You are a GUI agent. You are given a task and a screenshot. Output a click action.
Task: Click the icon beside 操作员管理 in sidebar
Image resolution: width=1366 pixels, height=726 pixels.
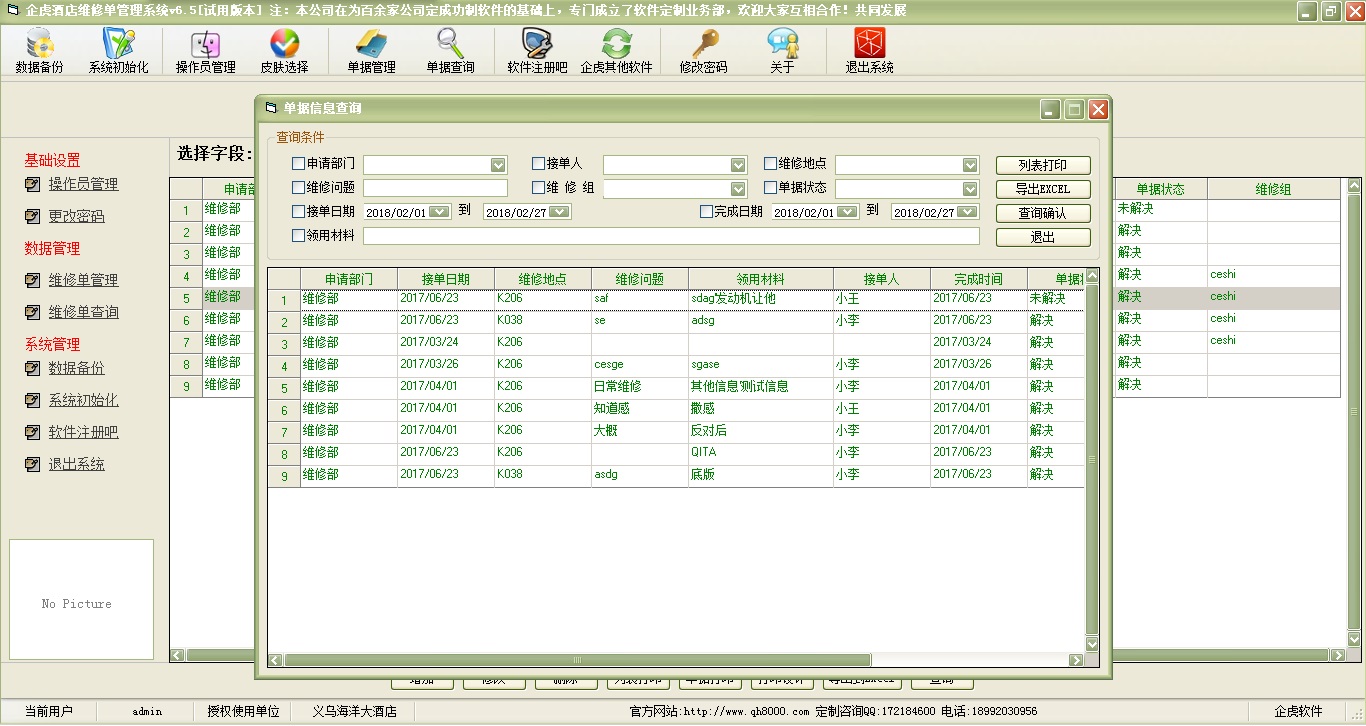coord(33,184)
